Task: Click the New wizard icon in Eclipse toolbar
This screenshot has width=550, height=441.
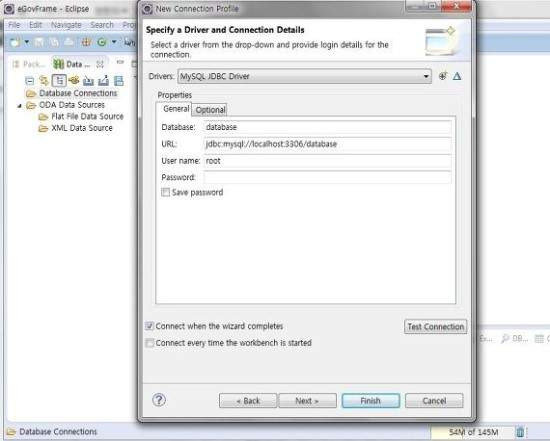Action: [x=15, y=42]
